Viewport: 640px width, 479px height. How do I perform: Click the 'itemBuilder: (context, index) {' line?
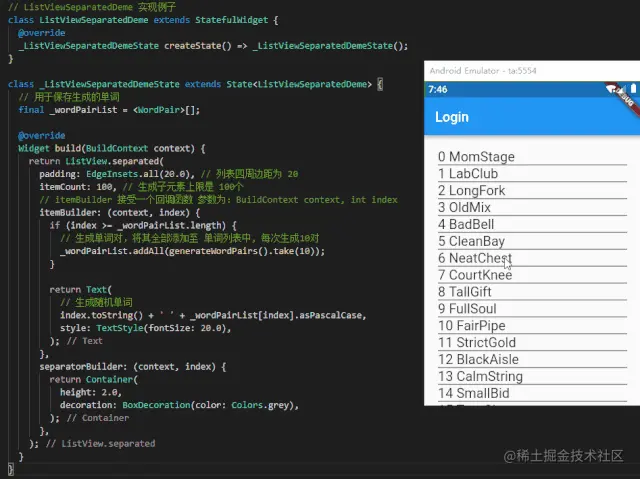pyautogui.click(x=120, y=213)
